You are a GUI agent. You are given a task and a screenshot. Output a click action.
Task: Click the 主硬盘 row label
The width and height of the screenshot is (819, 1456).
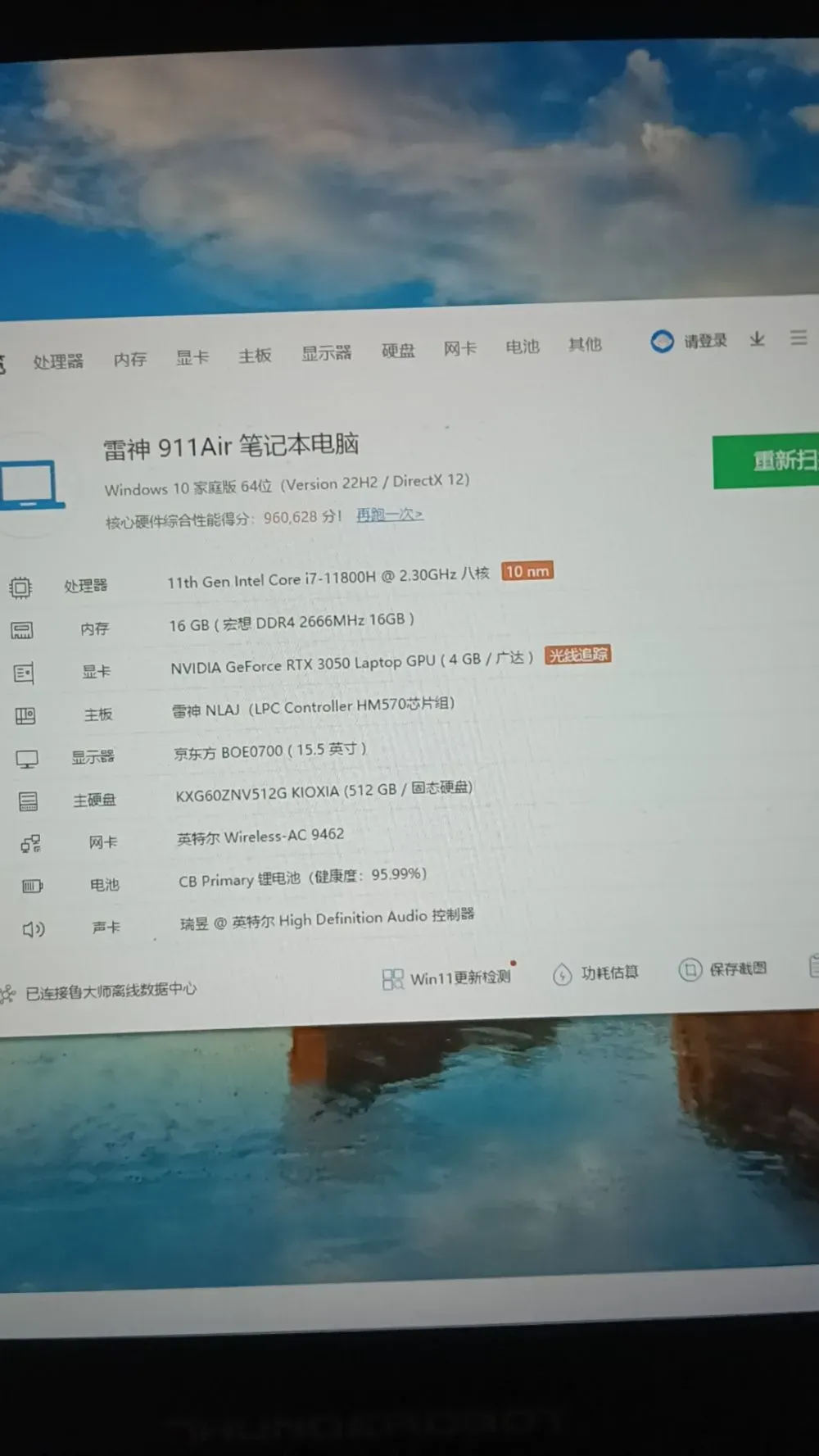click(94, 800)
